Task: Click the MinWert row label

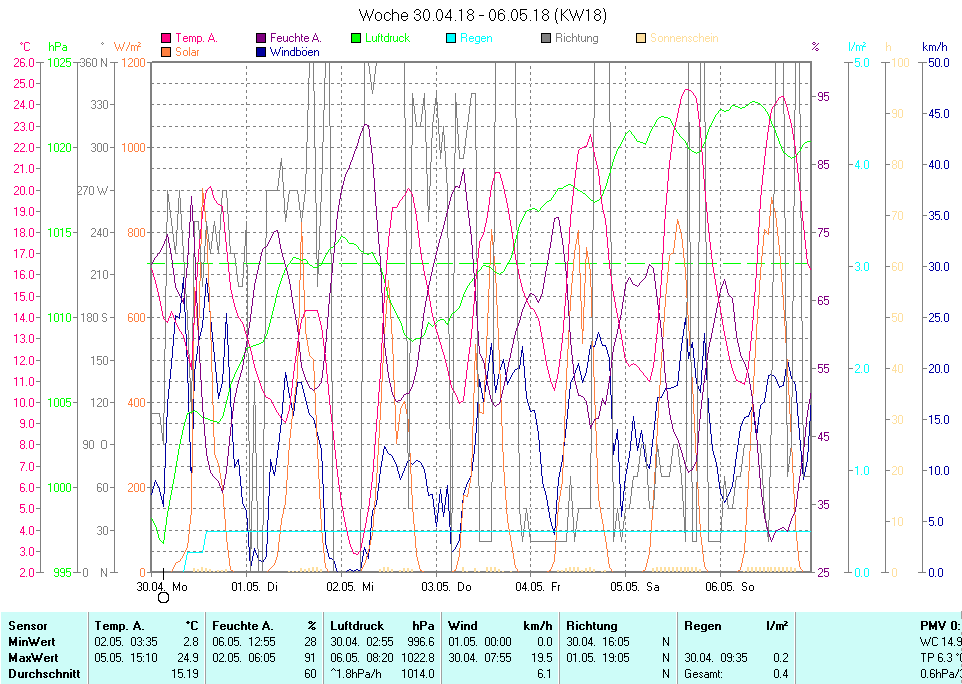Action: (32, 642)
